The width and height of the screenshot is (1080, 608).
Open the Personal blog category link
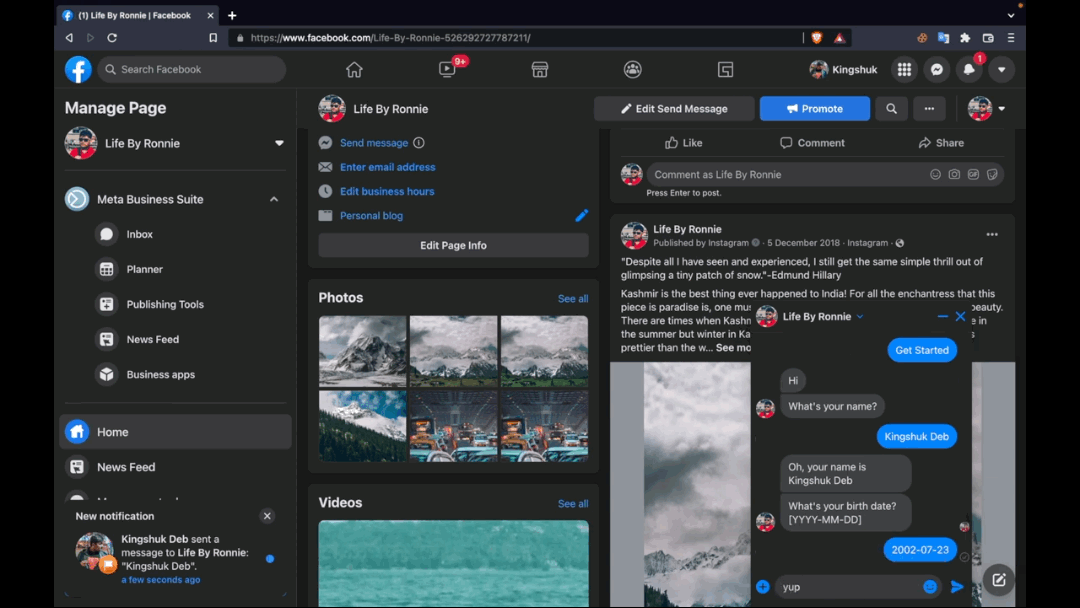tap(371, 216)
